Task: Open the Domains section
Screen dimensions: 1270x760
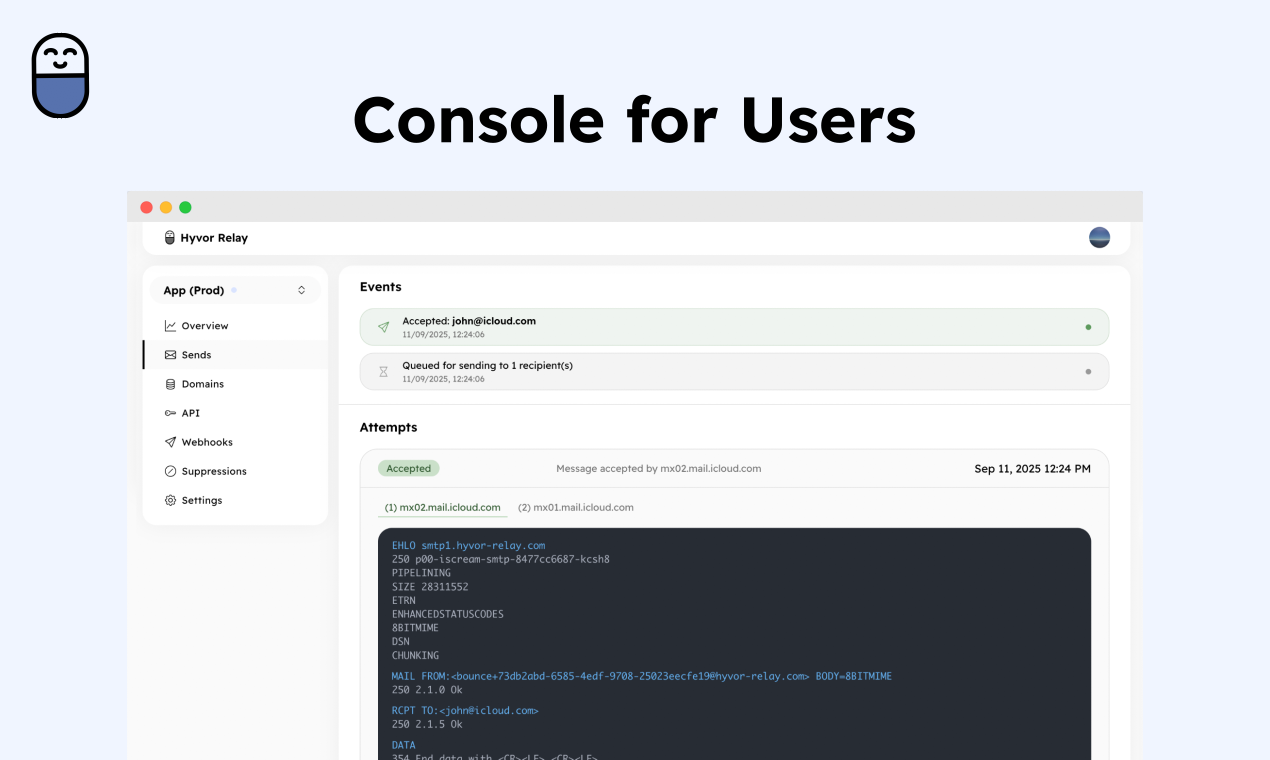Action: [236, 384]
